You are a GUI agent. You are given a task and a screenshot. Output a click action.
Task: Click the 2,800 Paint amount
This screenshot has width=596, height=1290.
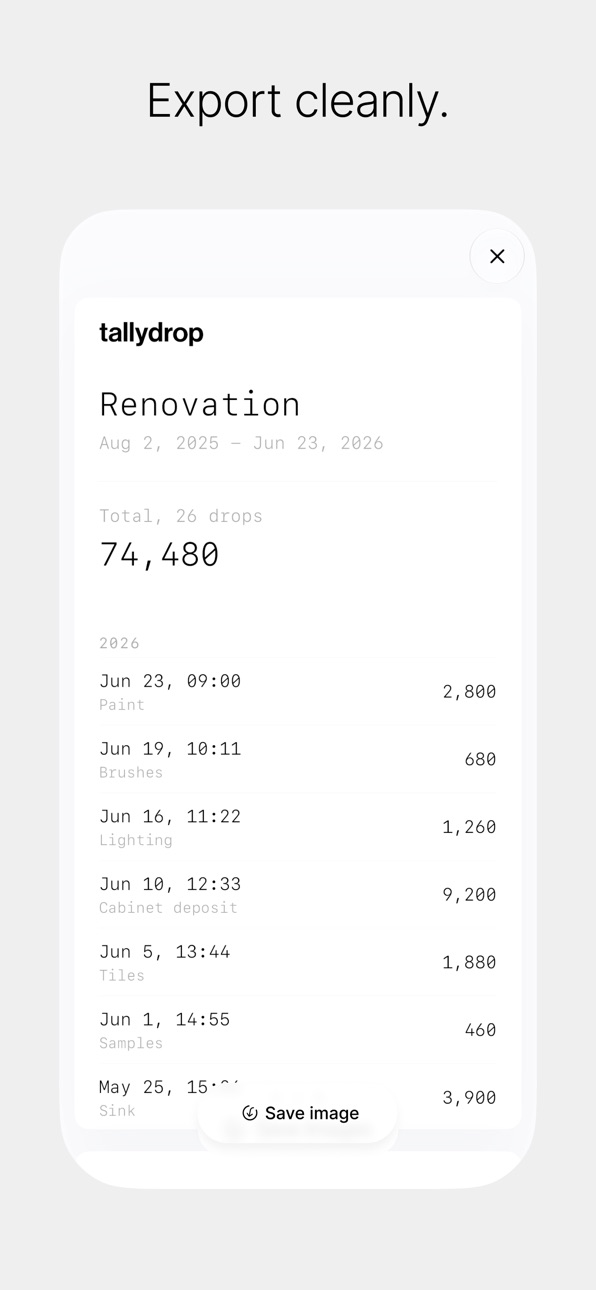click(469, 692)
